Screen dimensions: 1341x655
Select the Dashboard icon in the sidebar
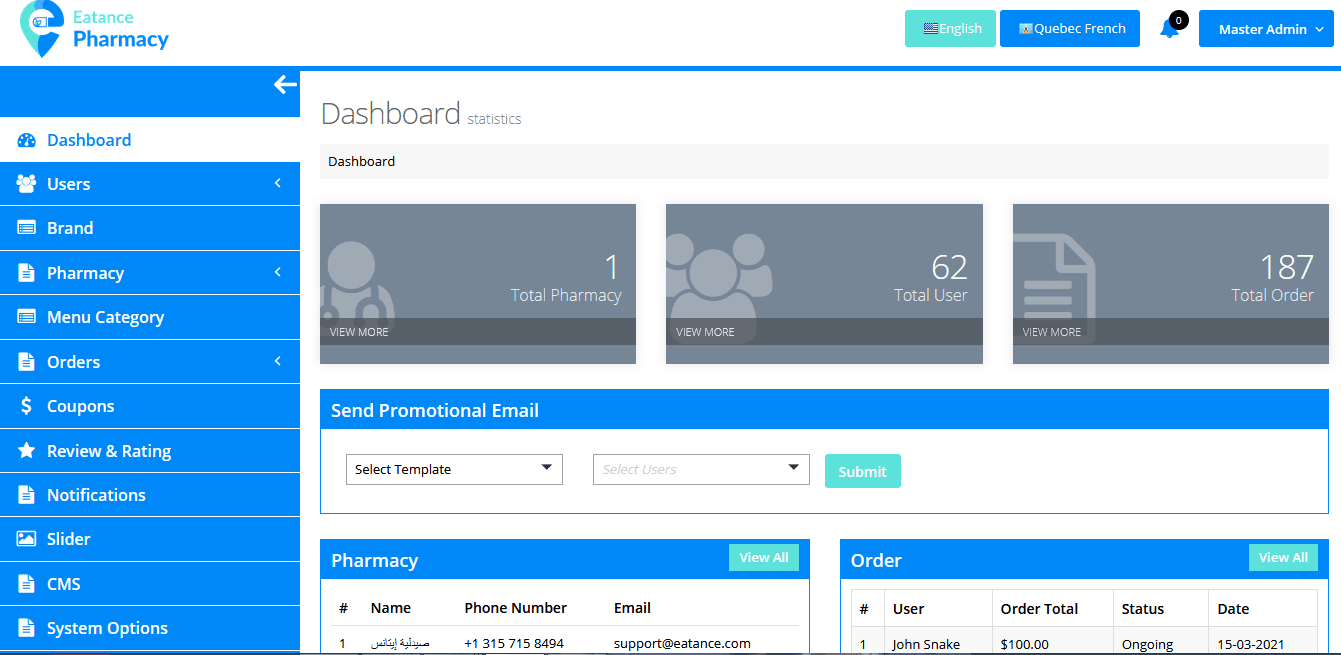27,140
